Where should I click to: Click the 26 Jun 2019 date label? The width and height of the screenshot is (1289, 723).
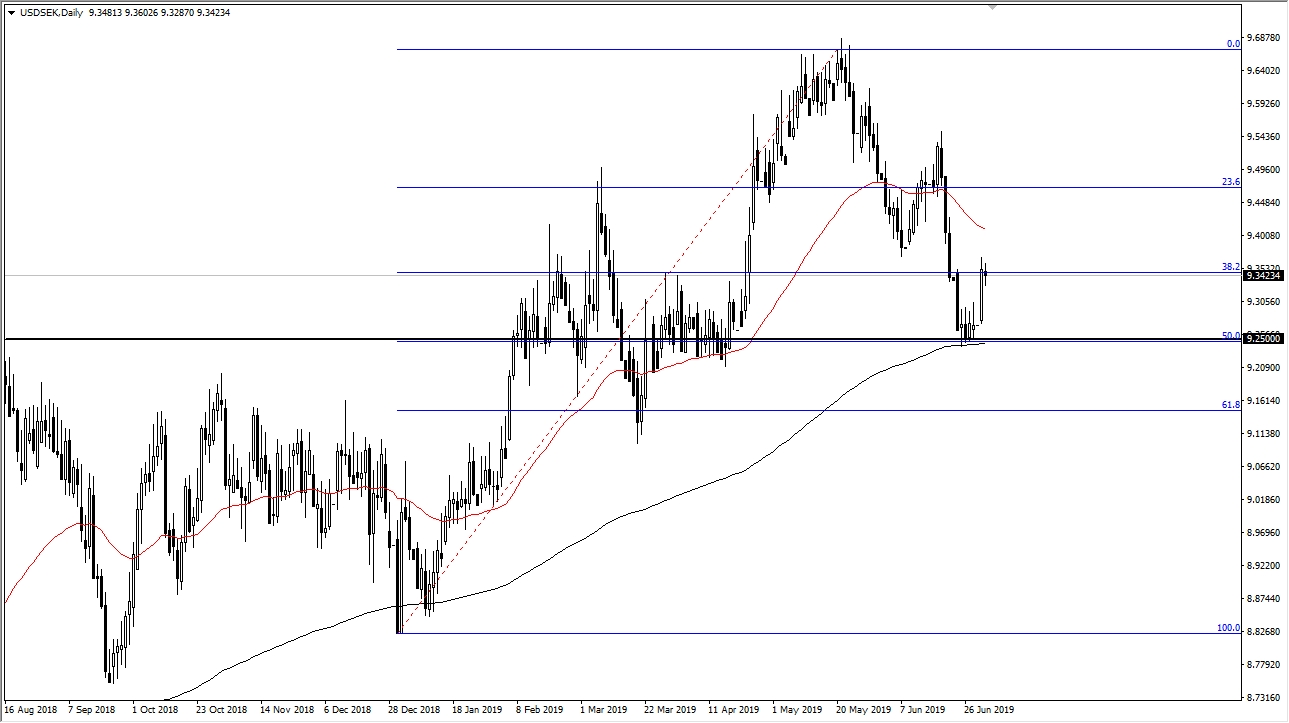991,711
